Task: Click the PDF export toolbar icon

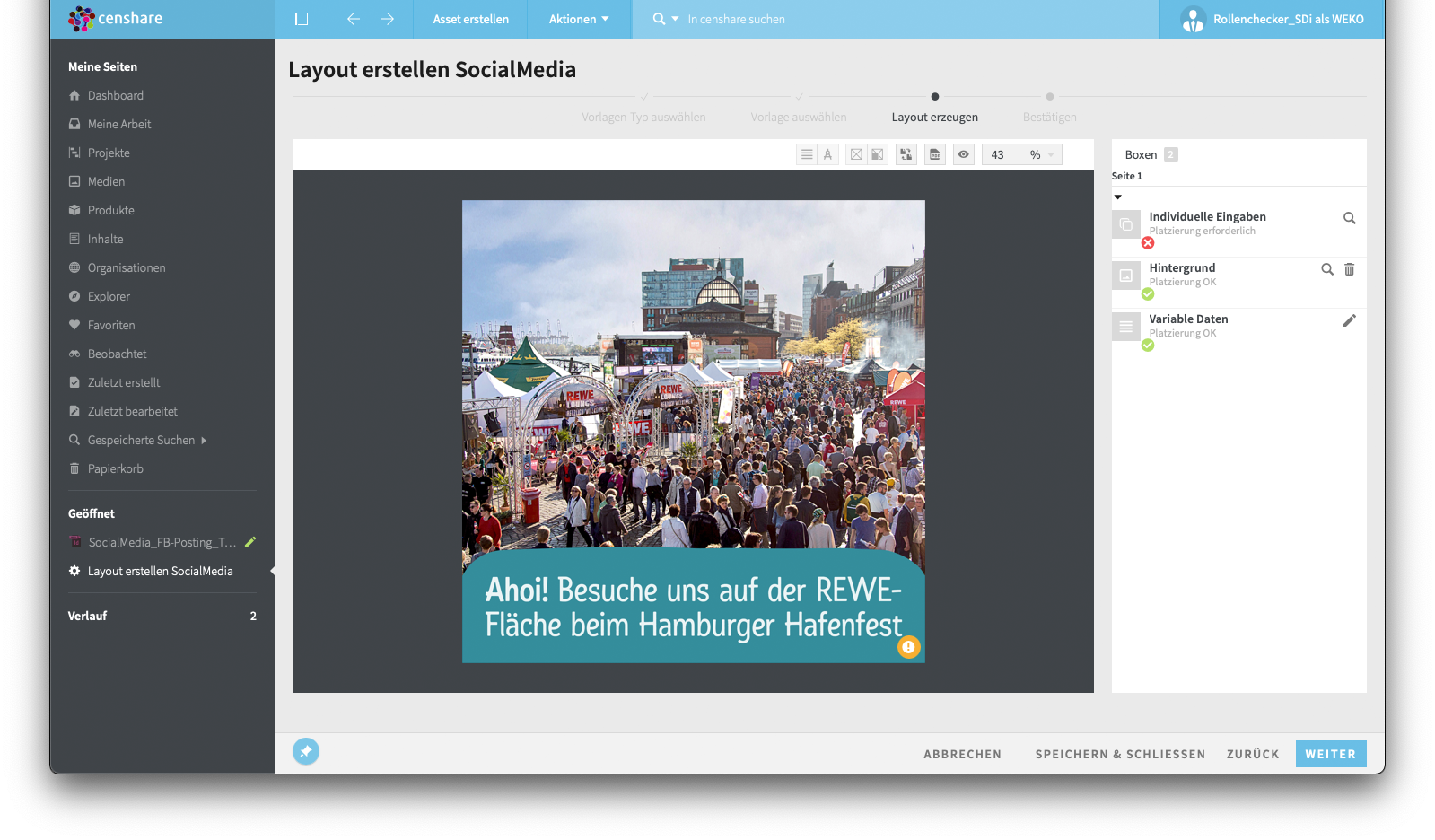Action: pyautogui.click(x=935, y=154)
